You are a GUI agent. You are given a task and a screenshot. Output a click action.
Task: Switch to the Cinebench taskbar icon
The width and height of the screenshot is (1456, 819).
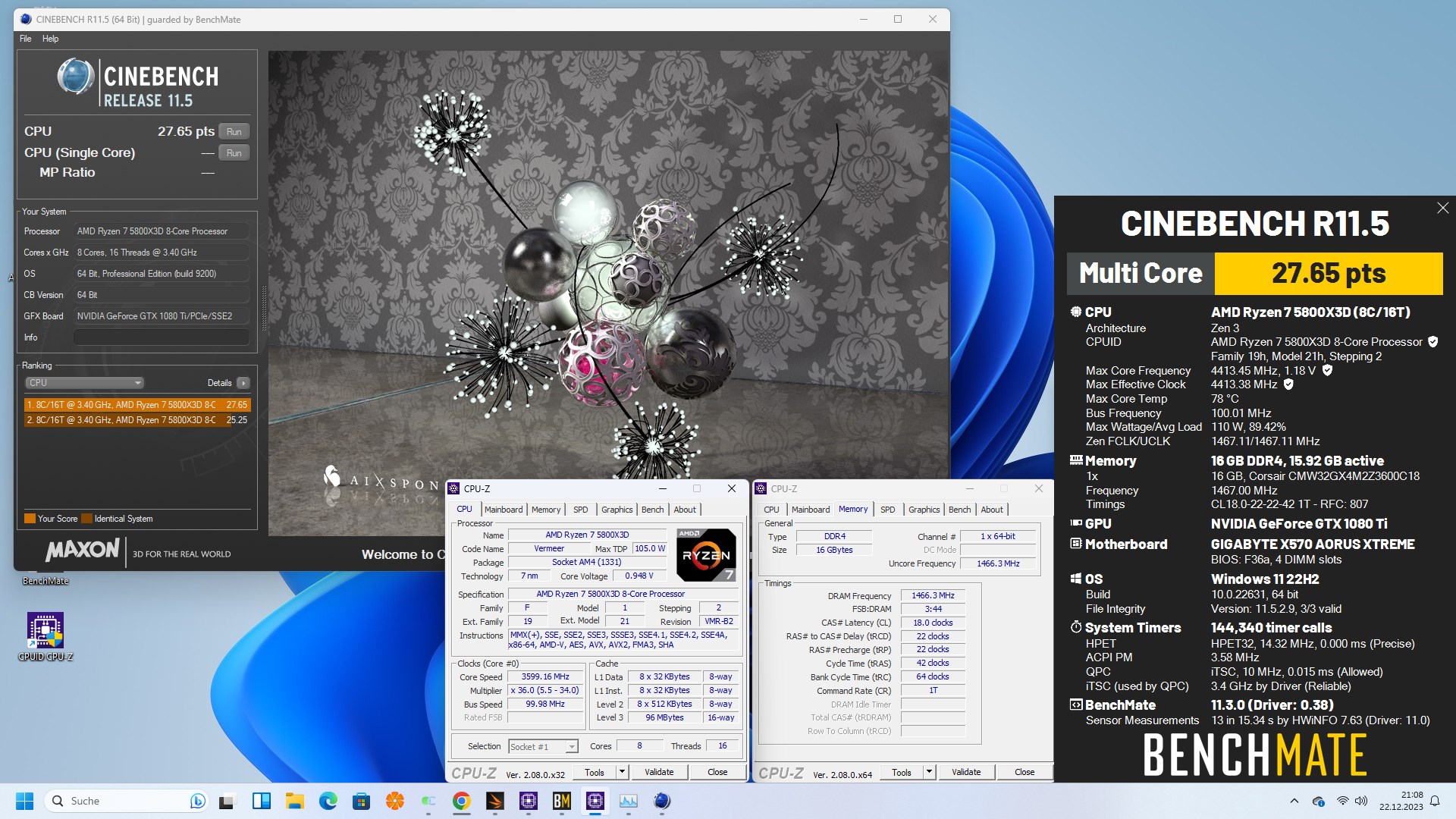coord(662,801)
